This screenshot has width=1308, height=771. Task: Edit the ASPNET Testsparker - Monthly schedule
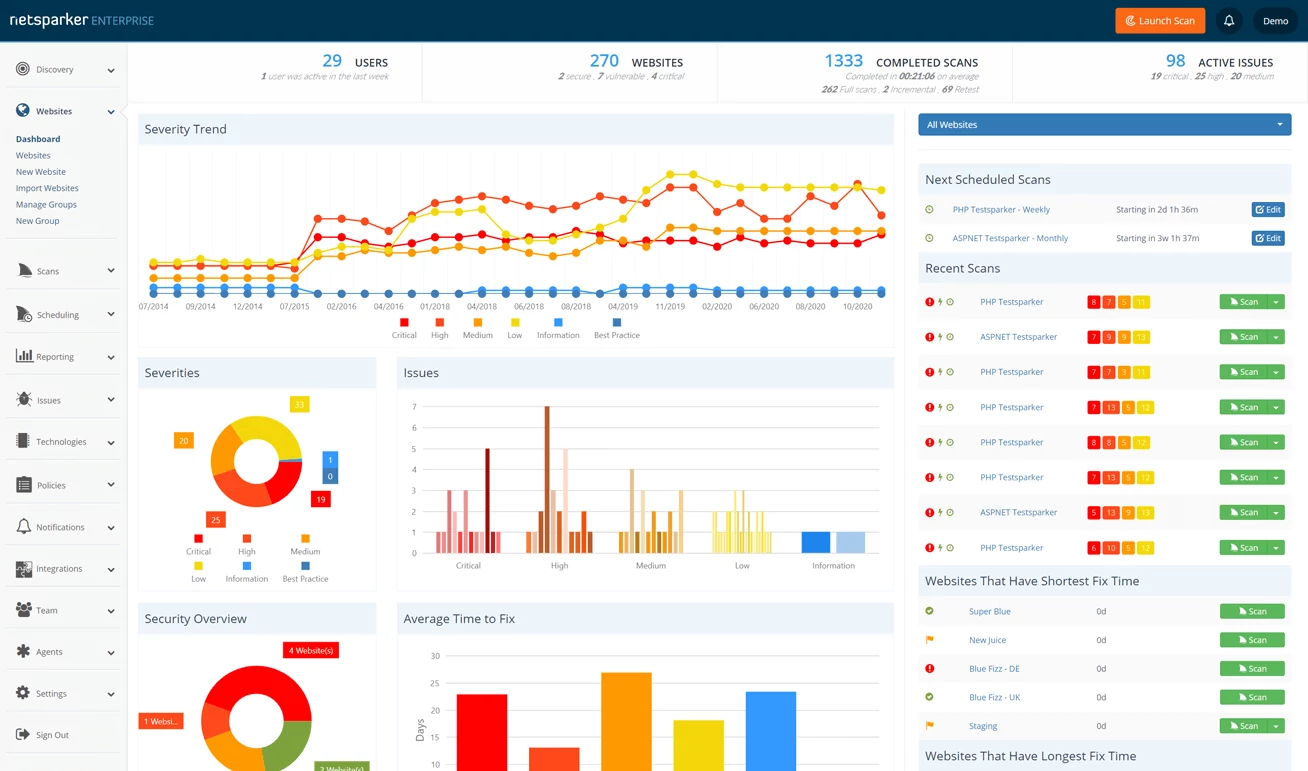1268,238
